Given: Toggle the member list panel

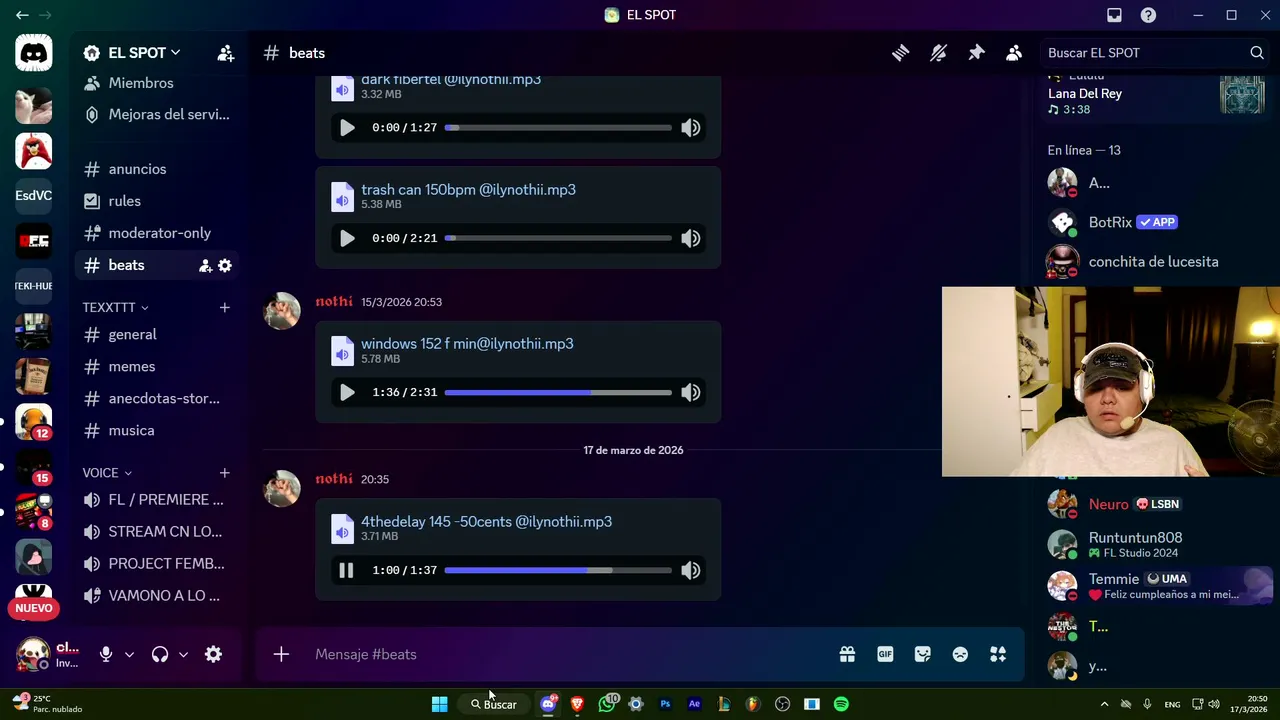Looking at the screenshot, I should click(x=1014, y=53).
